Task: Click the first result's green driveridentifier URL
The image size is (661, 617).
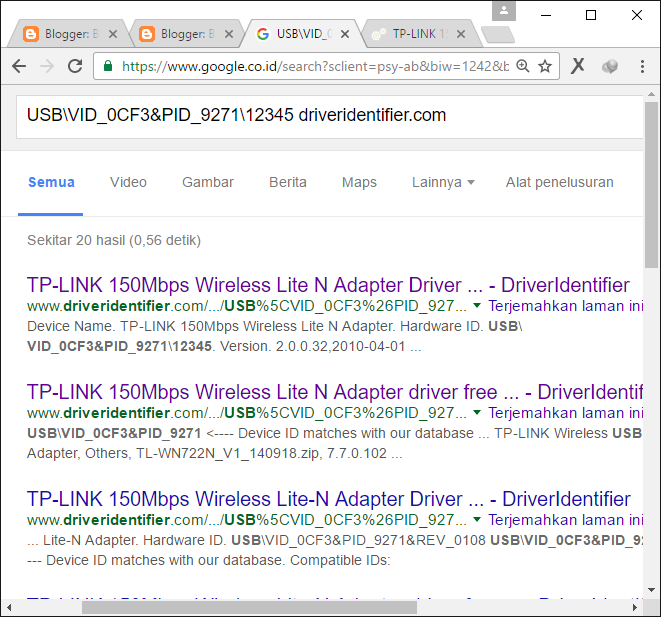Action: pyautogui.click(x=247, y=306)
